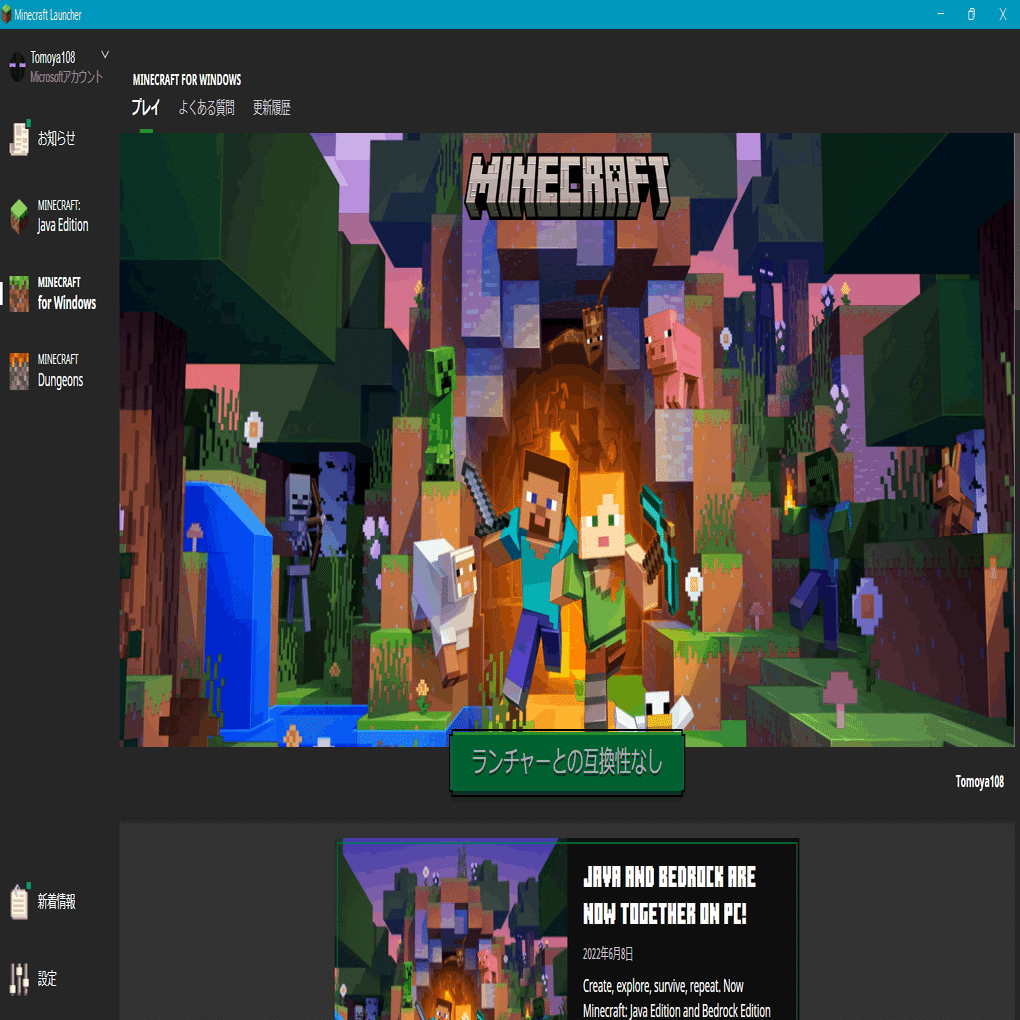Screen dimensions: 1020x1020
Task: Open the お知らせ sidebar label
Action: pos(56,138)
